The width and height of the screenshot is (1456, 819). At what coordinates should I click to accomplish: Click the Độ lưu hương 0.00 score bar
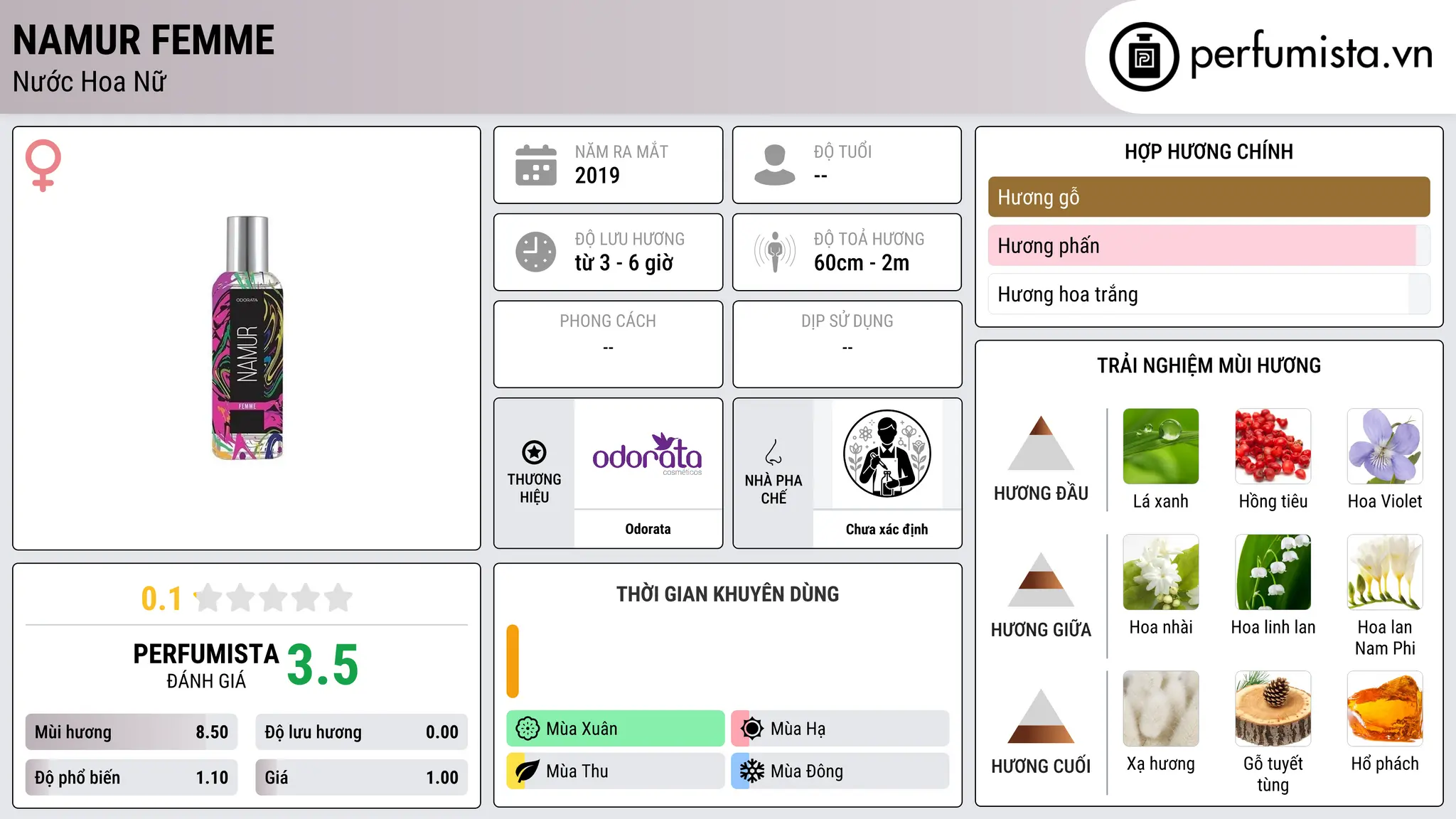point(361,732)
